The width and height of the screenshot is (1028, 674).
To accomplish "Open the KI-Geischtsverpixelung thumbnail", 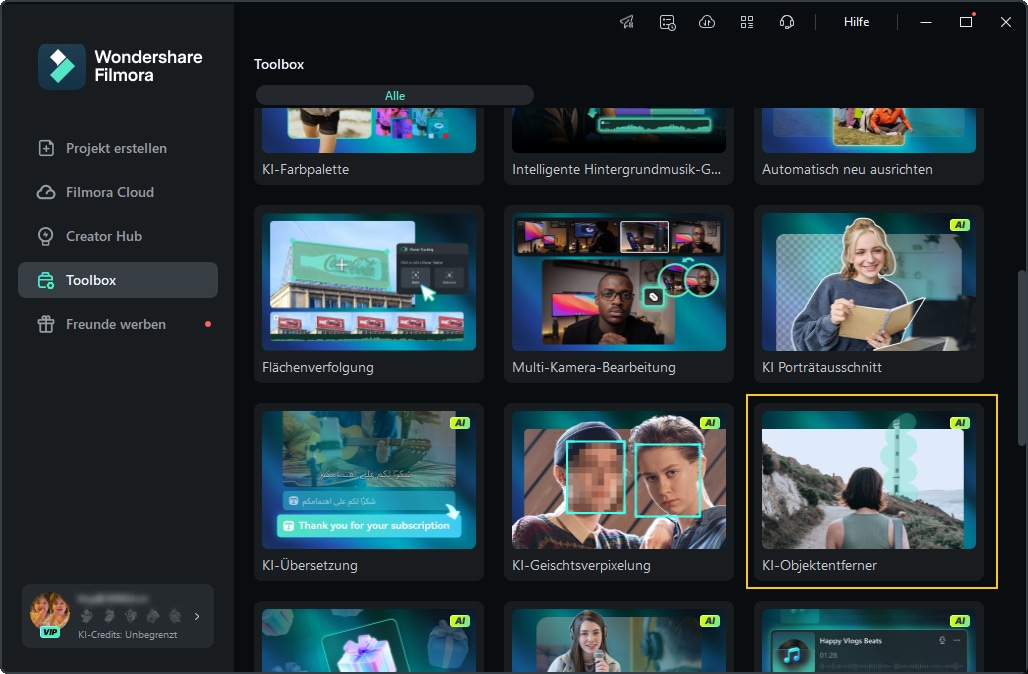I will point(619,480).
